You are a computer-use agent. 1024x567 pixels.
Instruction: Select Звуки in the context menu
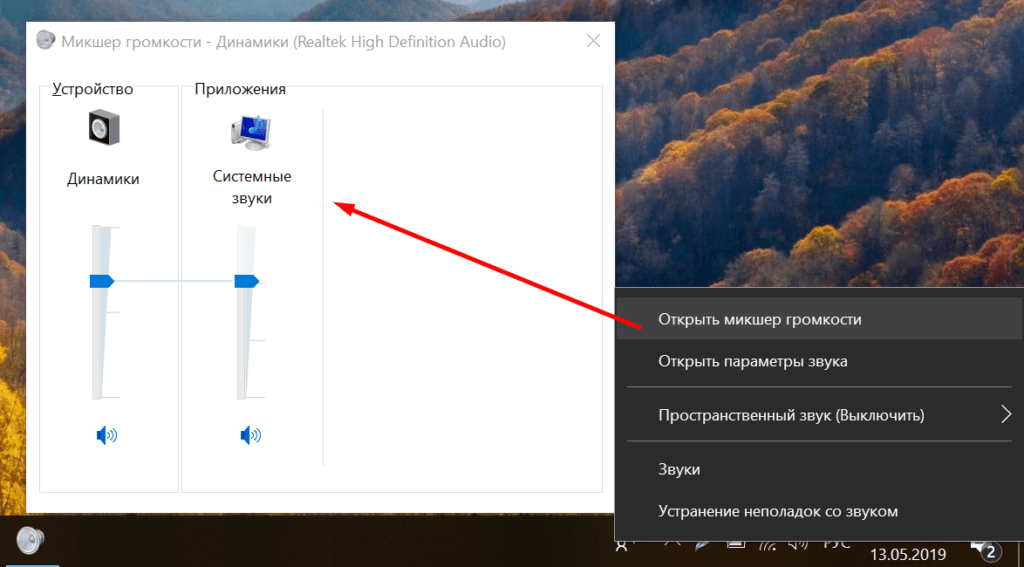tap(819, 470)
